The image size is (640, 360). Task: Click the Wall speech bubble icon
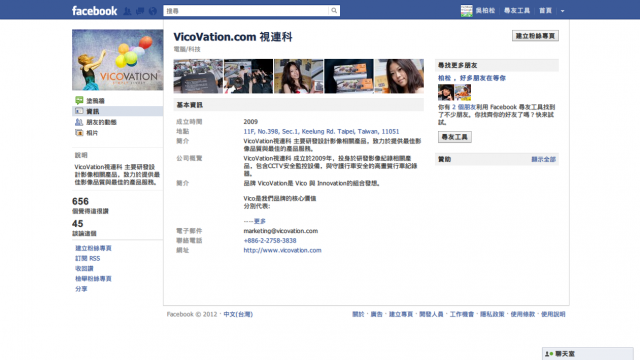79,100
